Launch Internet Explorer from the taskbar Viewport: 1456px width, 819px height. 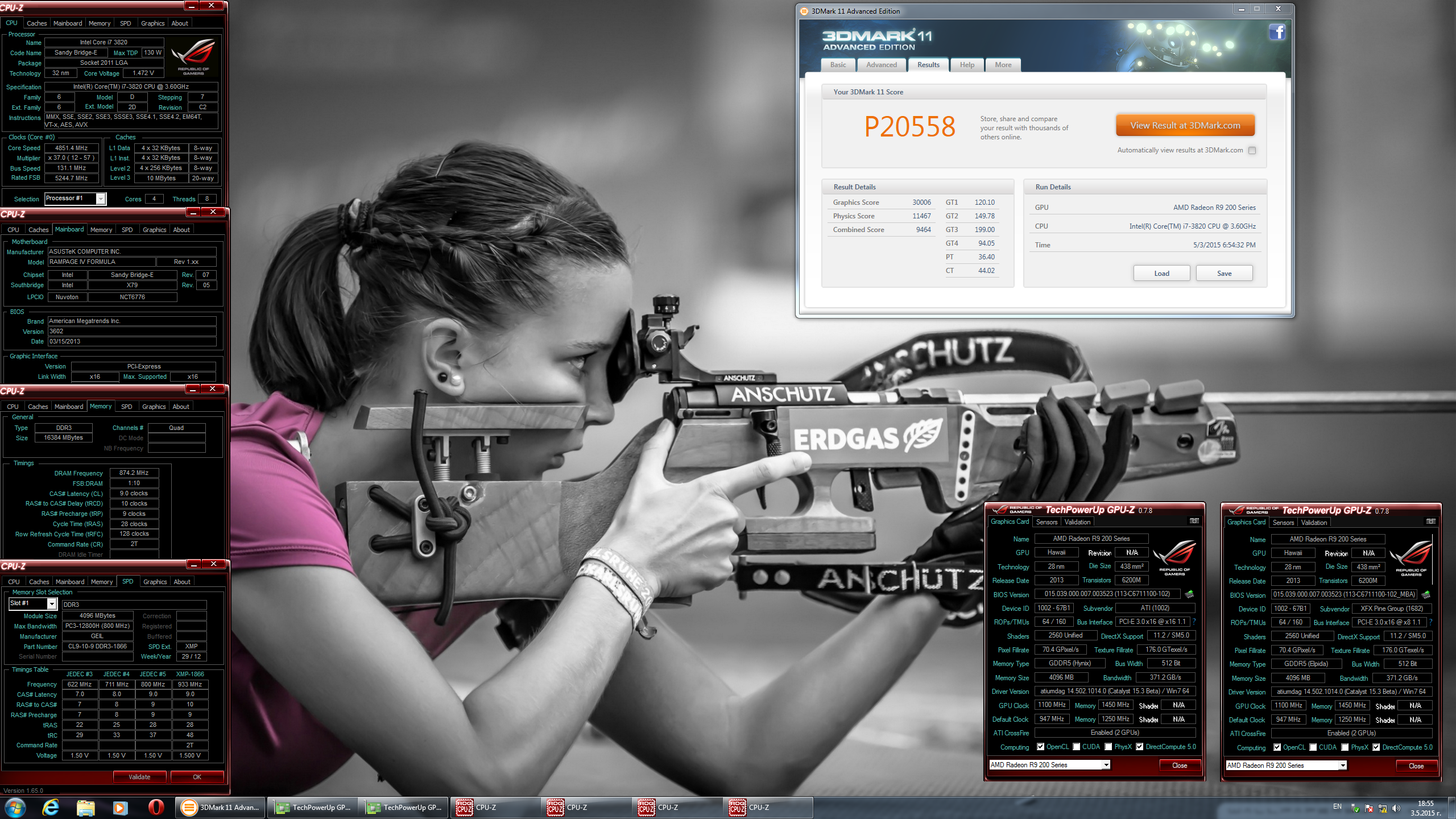[51, 808]
